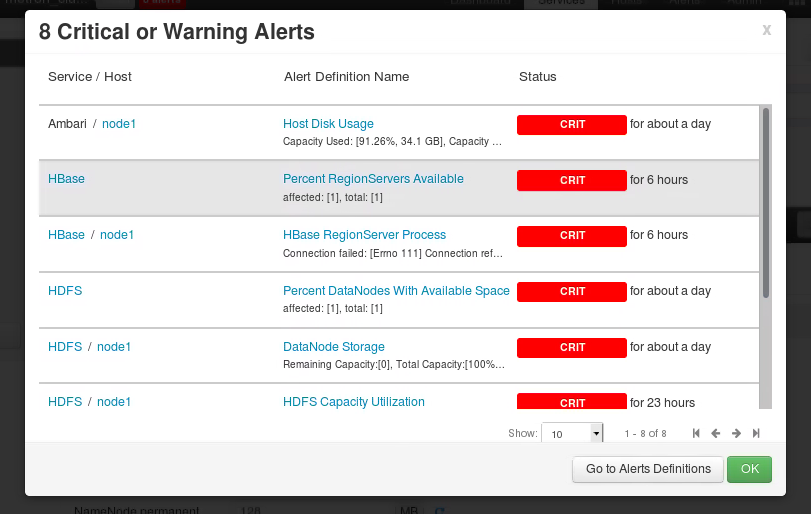Open HBase service link in second row
The height and width of the screenshot is (514, 811).
(x=66, y=179)
